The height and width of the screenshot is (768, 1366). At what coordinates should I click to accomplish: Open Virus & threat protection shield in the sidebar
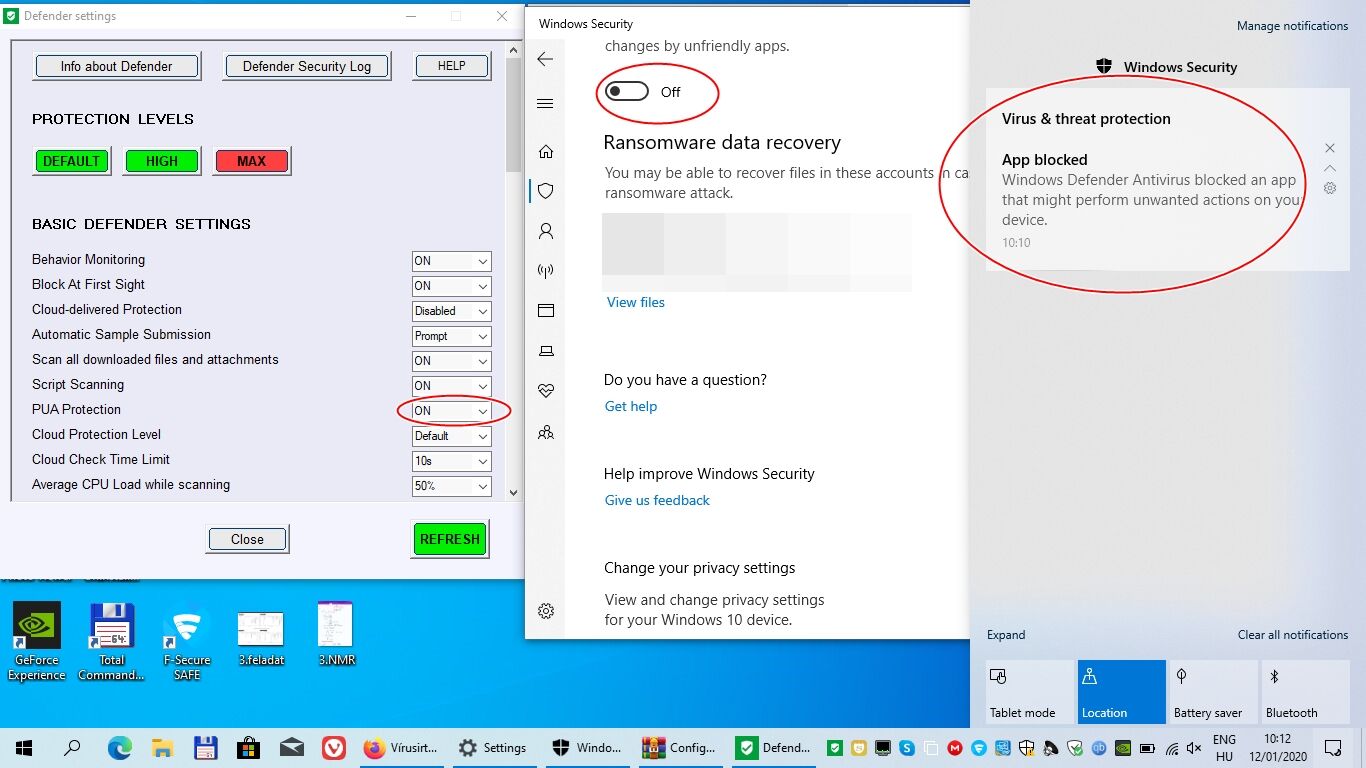(546, 191)
